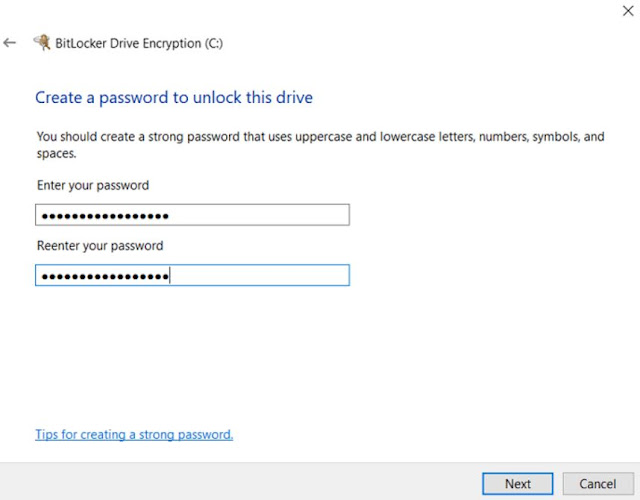Click the Next button

tap(518, 484)
